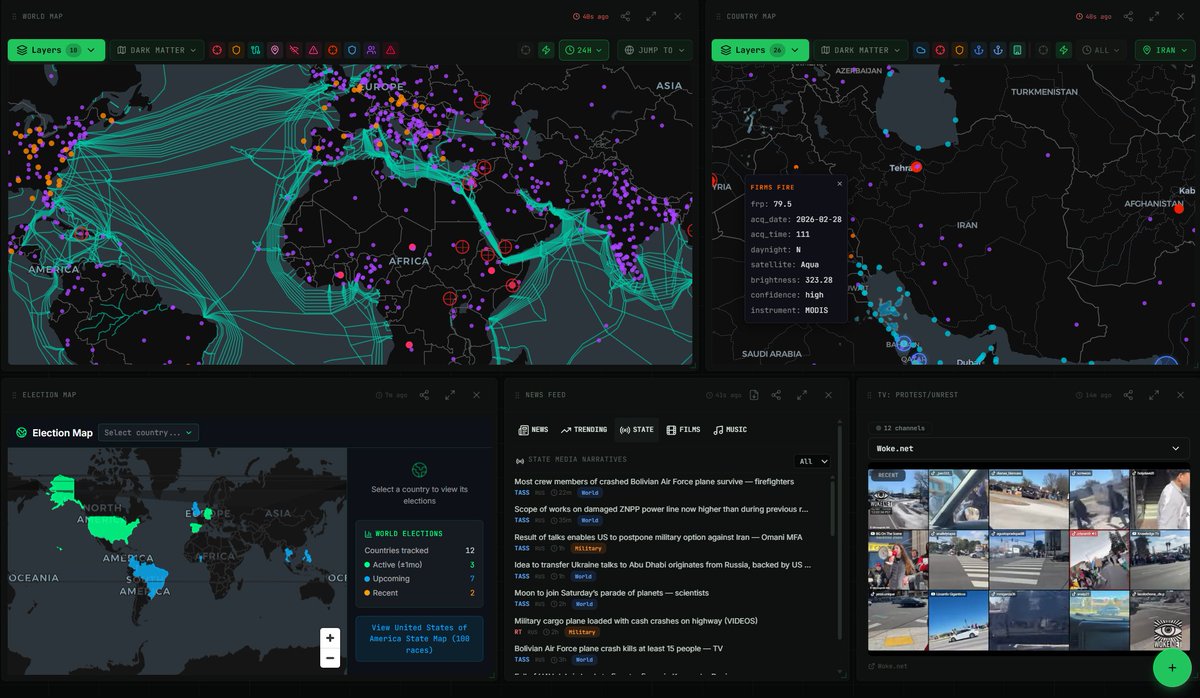Open Country Map Layers dropdown
This screenshot has height=698, width=1200.
760,50
